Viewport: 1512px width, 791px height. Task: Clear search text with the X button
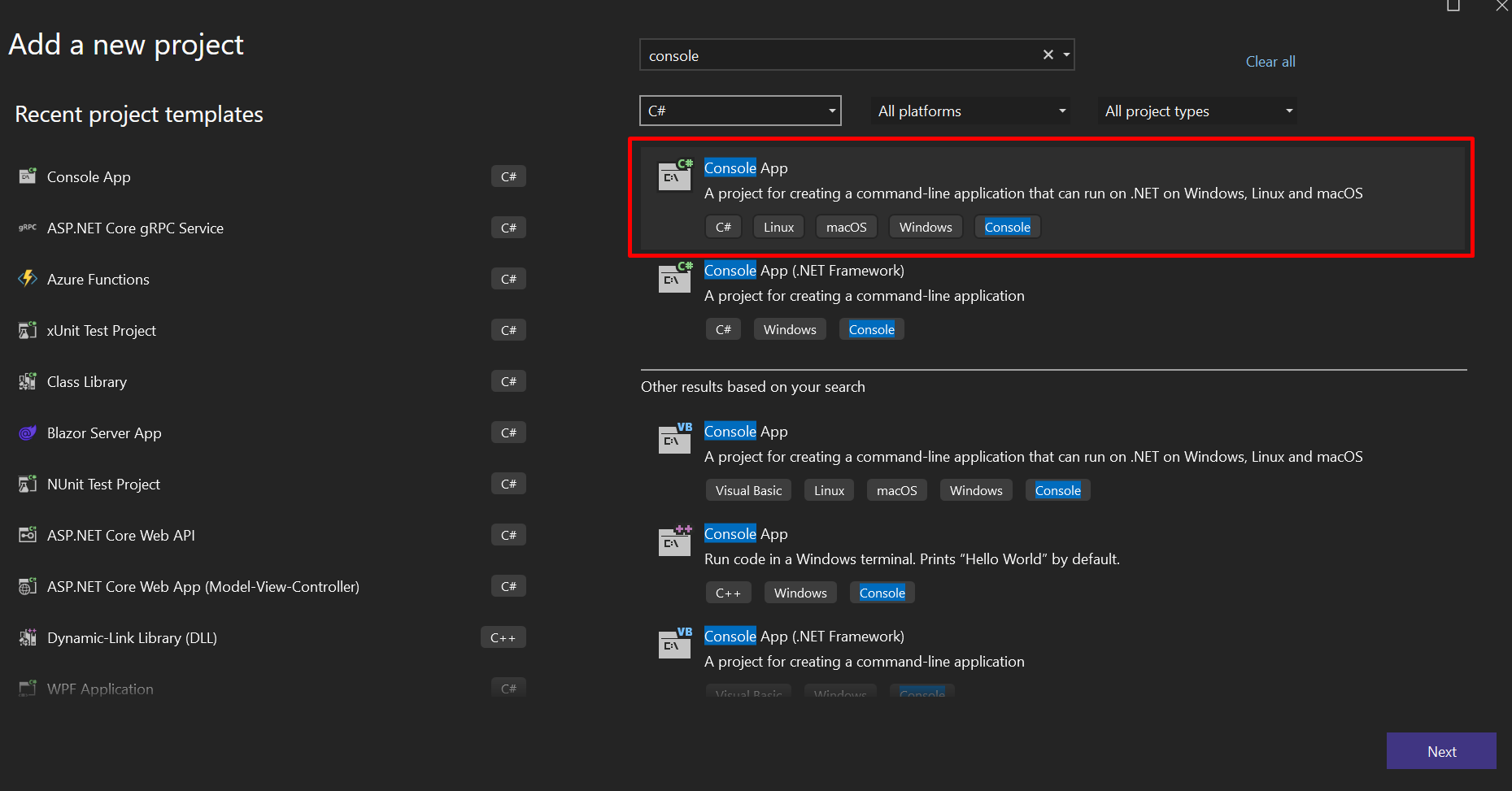1048,54
